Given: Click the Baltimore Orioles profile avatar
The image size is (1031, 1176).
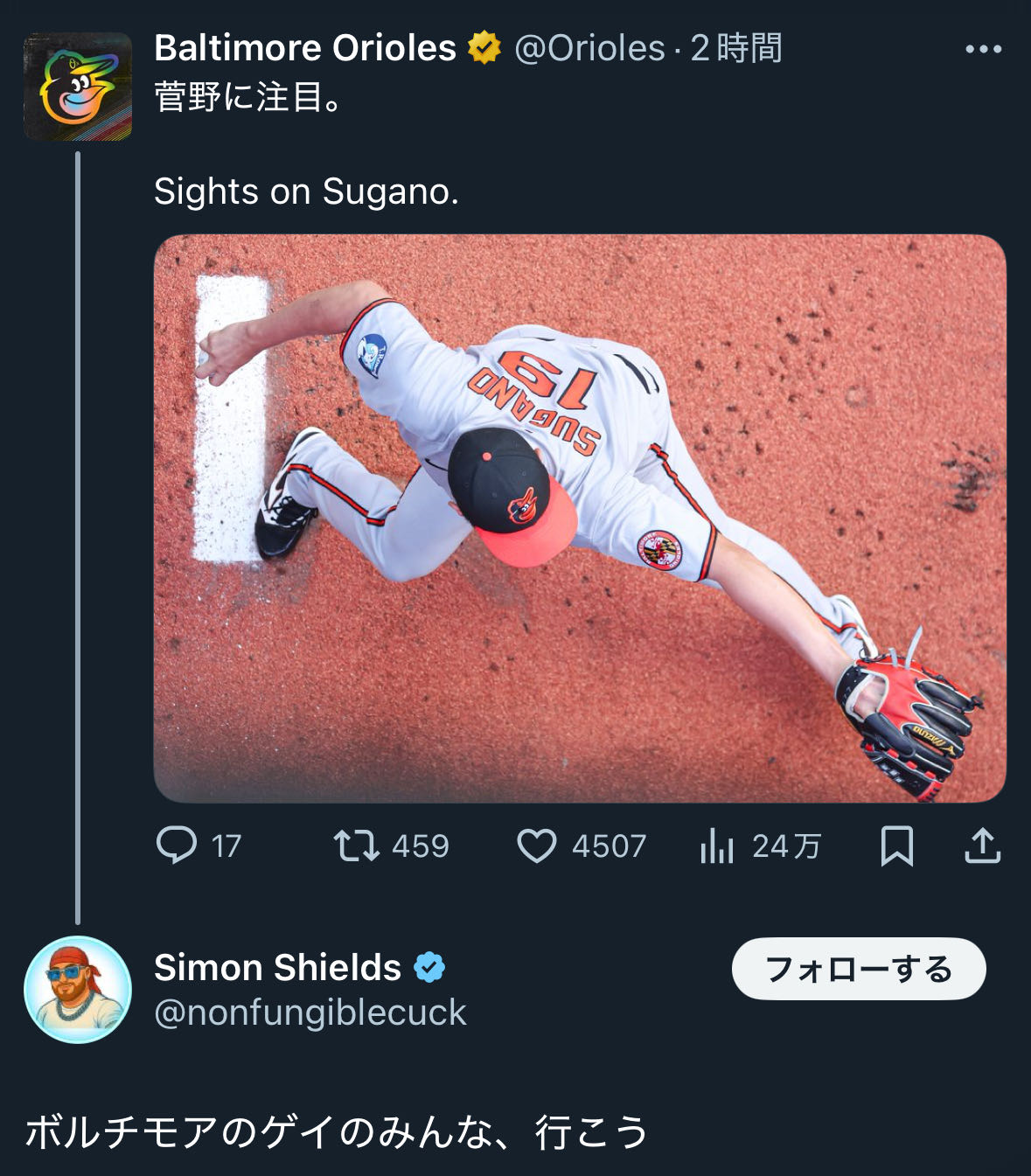Looking at the screenshot, I should point(78,87).
